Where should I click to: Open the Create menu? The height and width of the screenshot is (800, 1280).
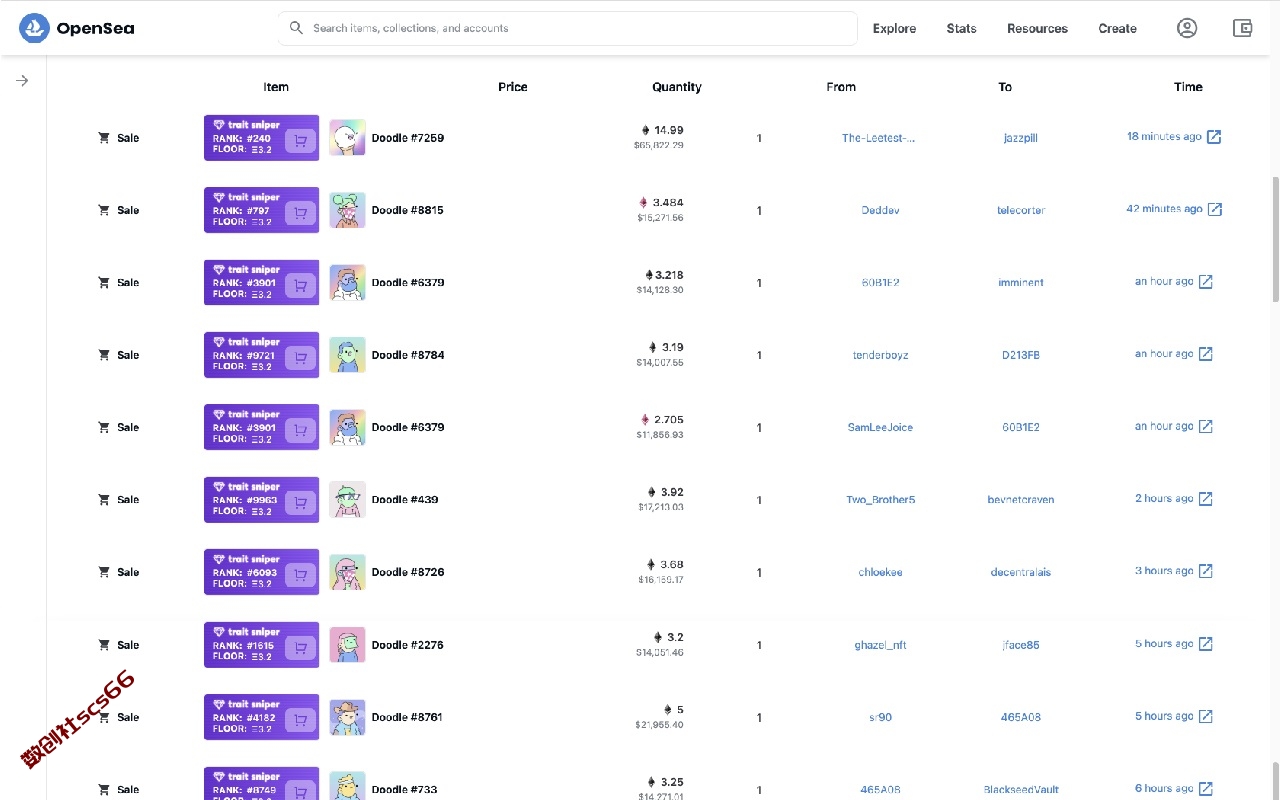pos(1117,28)
